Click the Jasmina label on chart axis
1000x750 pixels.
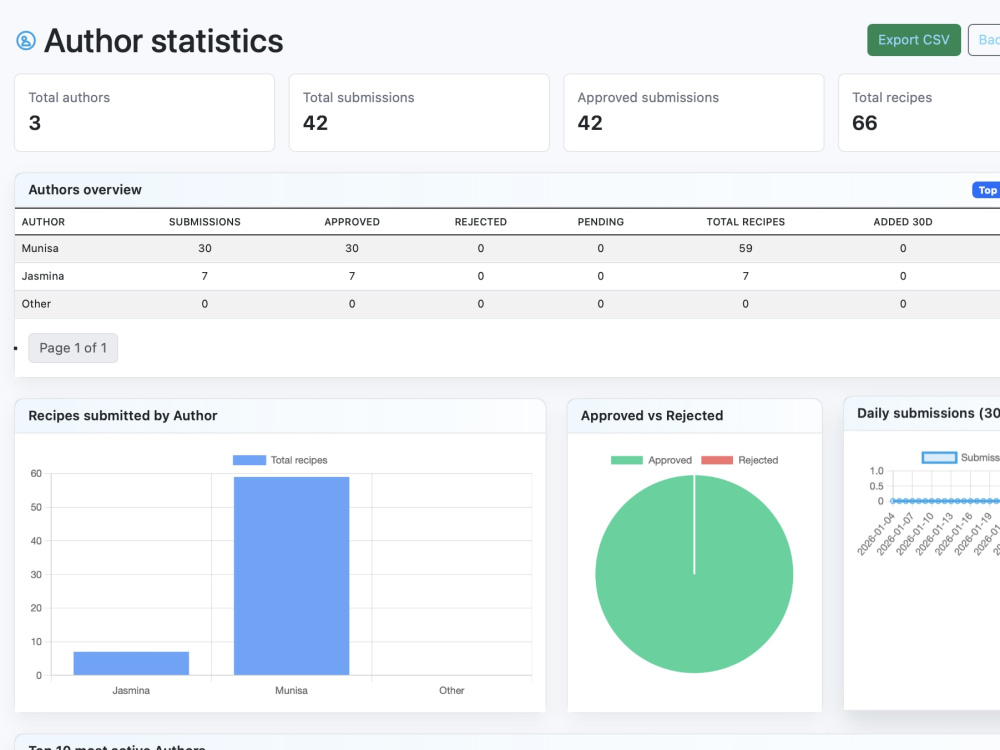point(131,691)
